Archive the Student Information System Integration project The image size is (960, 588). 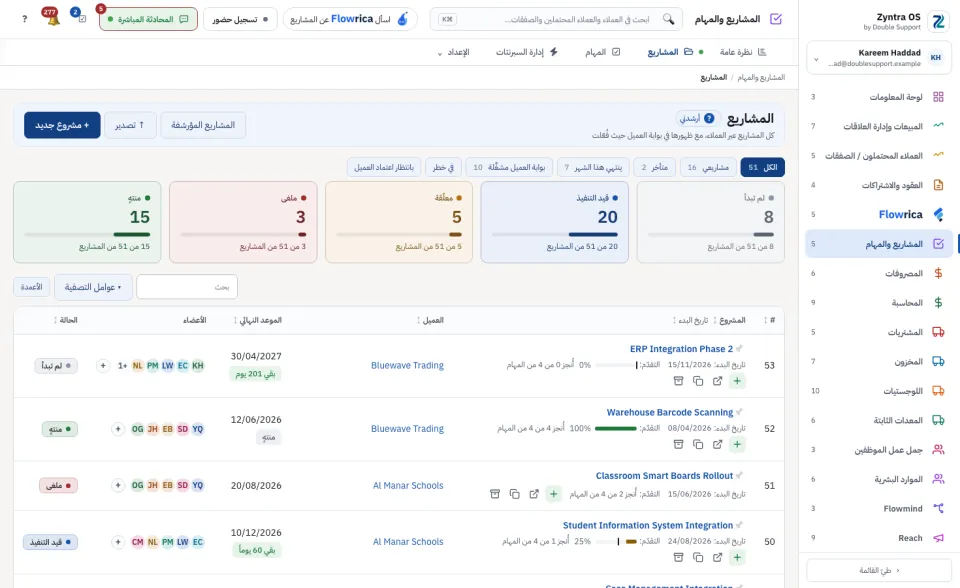(x=678, y=557)
